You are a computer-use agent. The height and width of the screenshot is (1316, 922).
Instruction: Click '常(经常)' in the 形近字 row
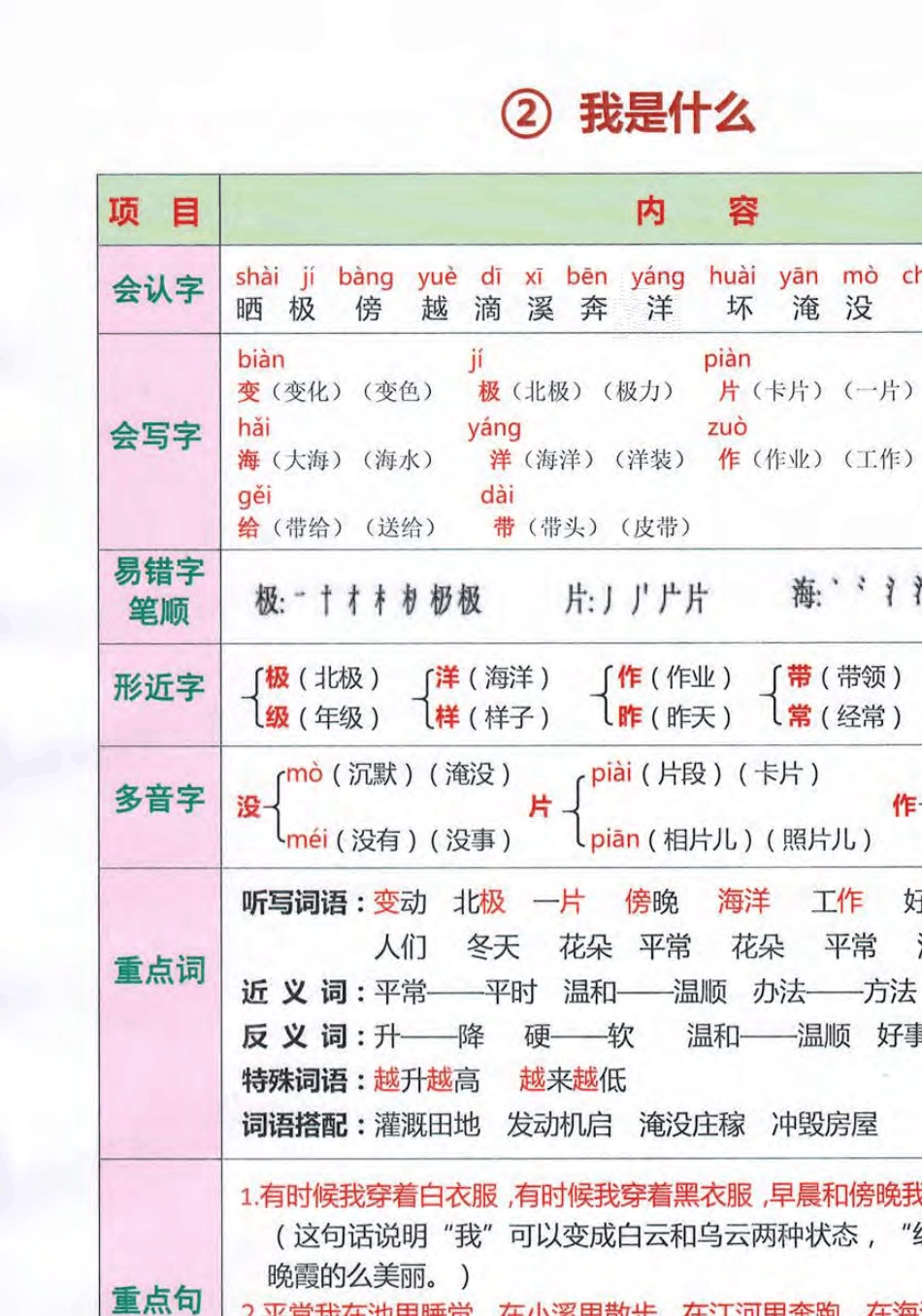pos(845,717)
